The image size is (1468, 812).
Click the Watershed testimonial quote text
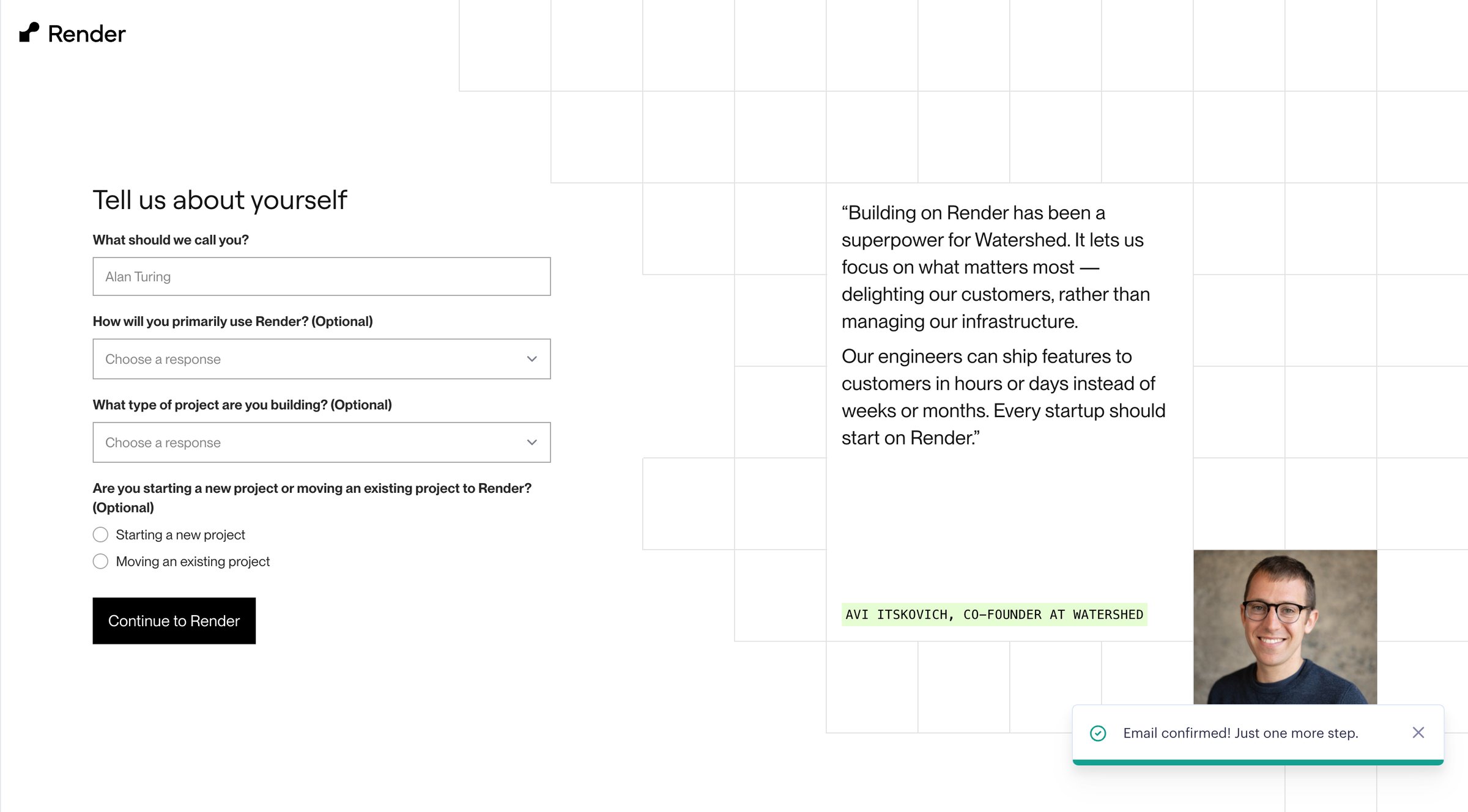1003,325
